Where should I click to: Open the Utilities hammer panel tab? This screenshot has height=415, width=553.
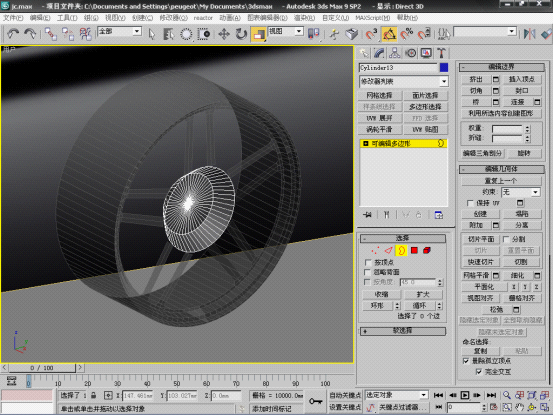[441, 53]
